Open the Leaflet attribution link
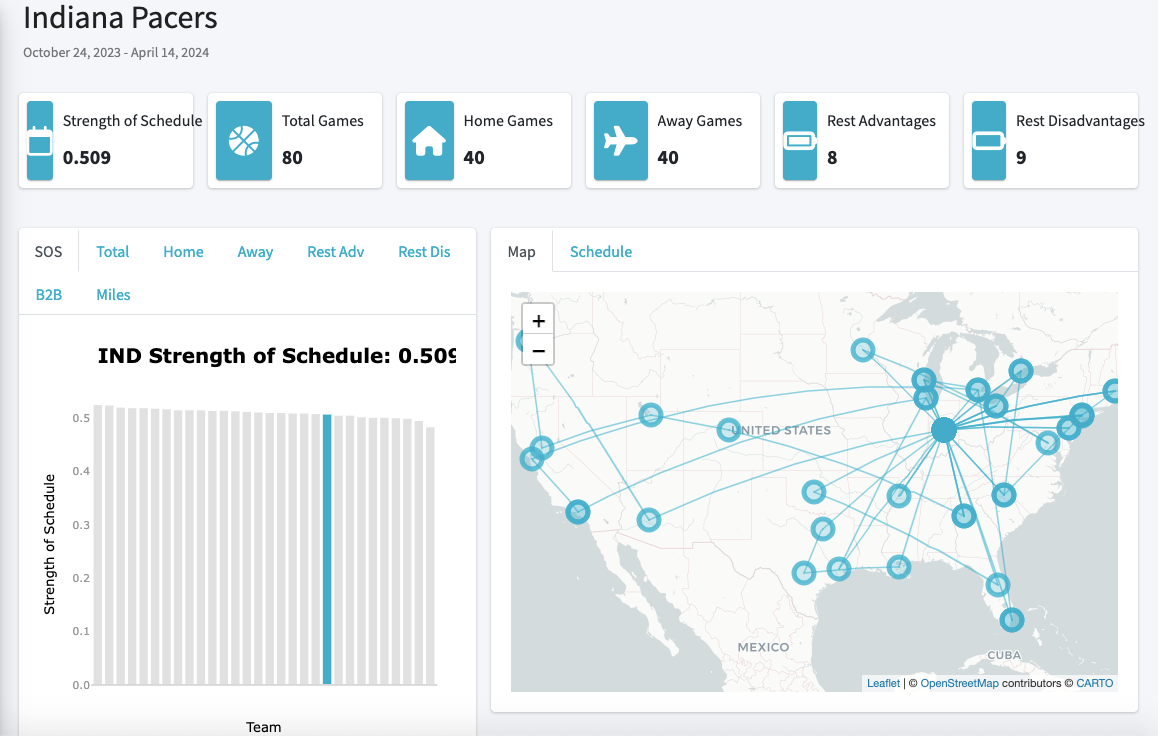Screen dimensions: 1158x736 pyautogui.click(x=883, y=684)
